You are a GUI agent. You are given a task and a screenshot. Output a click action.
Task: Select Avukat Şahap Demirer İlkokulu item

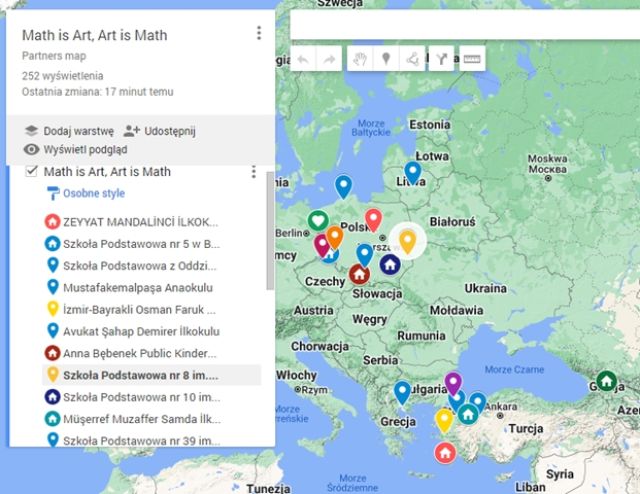coord(151,331)
